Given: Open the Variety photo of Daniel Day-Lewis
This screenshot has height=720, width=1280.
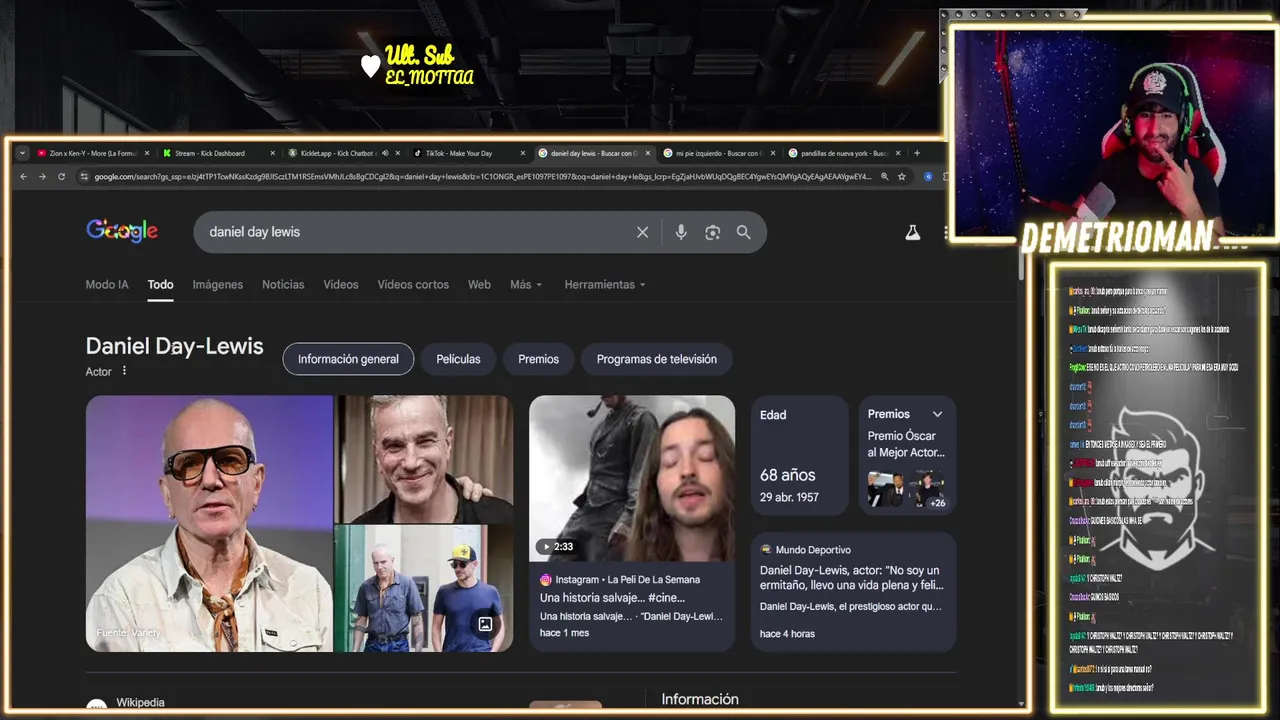Looking at the screenshot, I should pos(209,524).
